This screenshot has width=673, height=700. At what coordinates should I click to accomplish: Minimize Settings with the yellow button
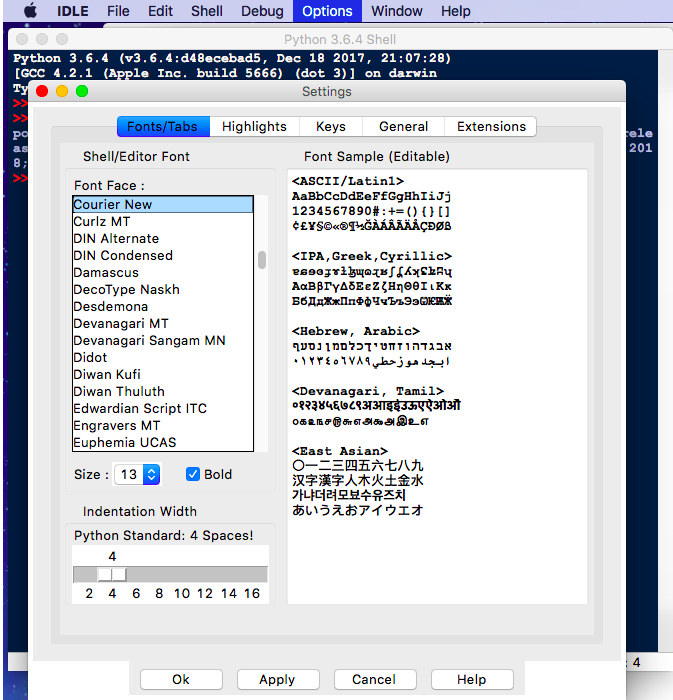pos(62,91)
